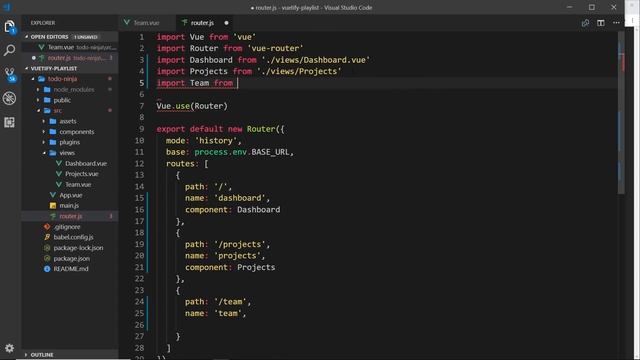Click the babel icon beside babel.config.js
The image size is (640, 360).
47,237
